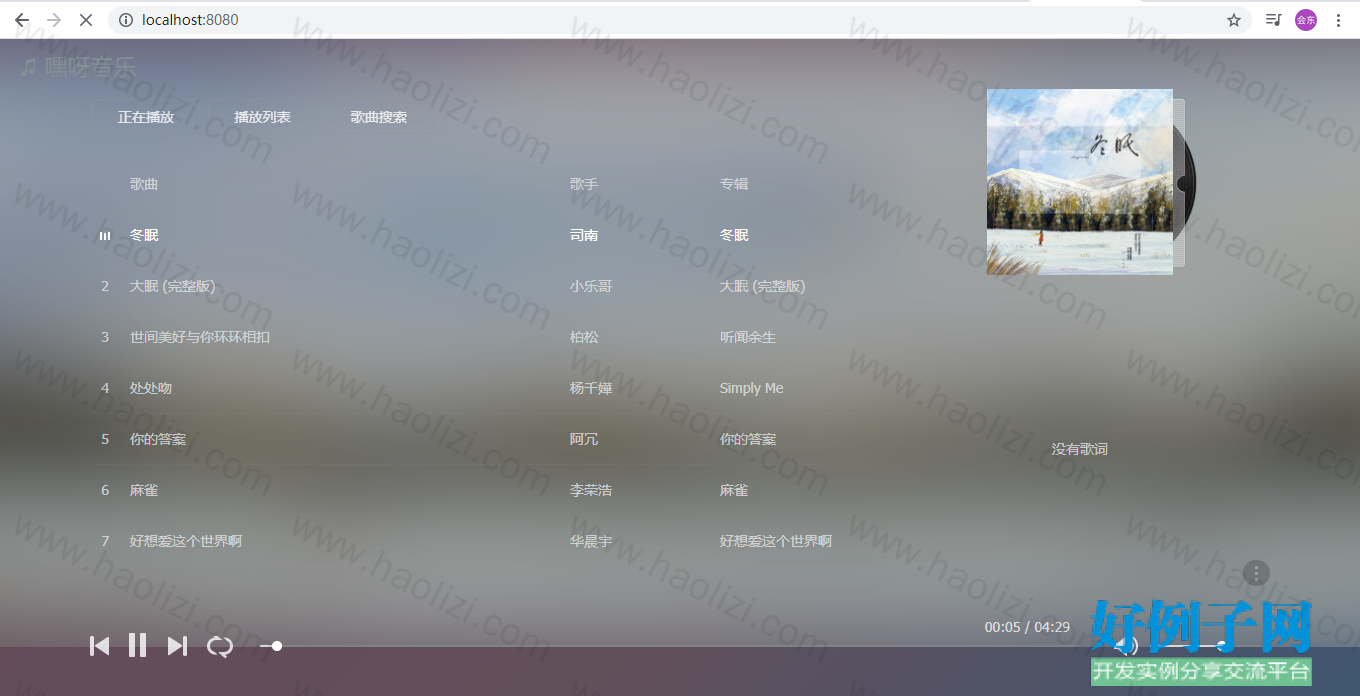Open the three-dot more options button
The width and height of the screenshot is (1360, 696).
(x=1256, y=573)
